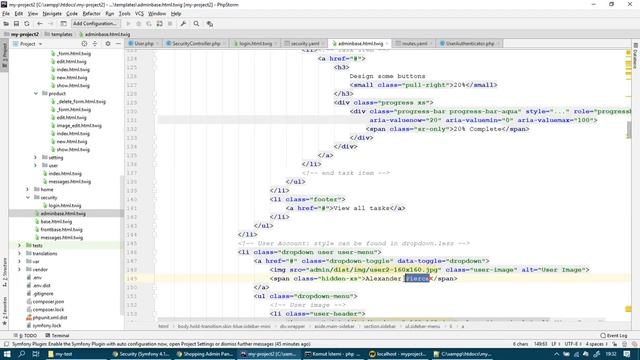This screenshot has height=360, width=640.
Task: Switch to the security.yaml tab
Action: pyautogui.click(x=305, y=43)
